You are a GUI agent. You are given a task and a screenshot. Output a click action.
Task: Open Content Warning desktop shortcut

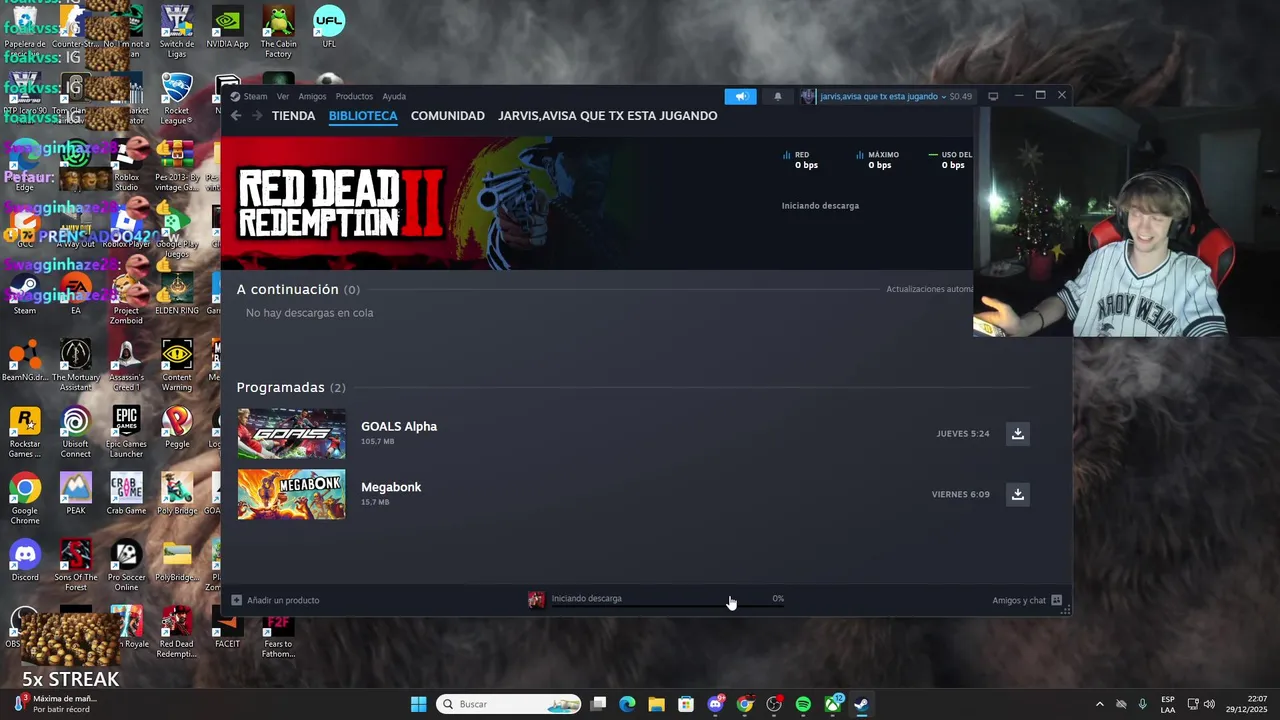pyautogui.click(x=177, y=365)
